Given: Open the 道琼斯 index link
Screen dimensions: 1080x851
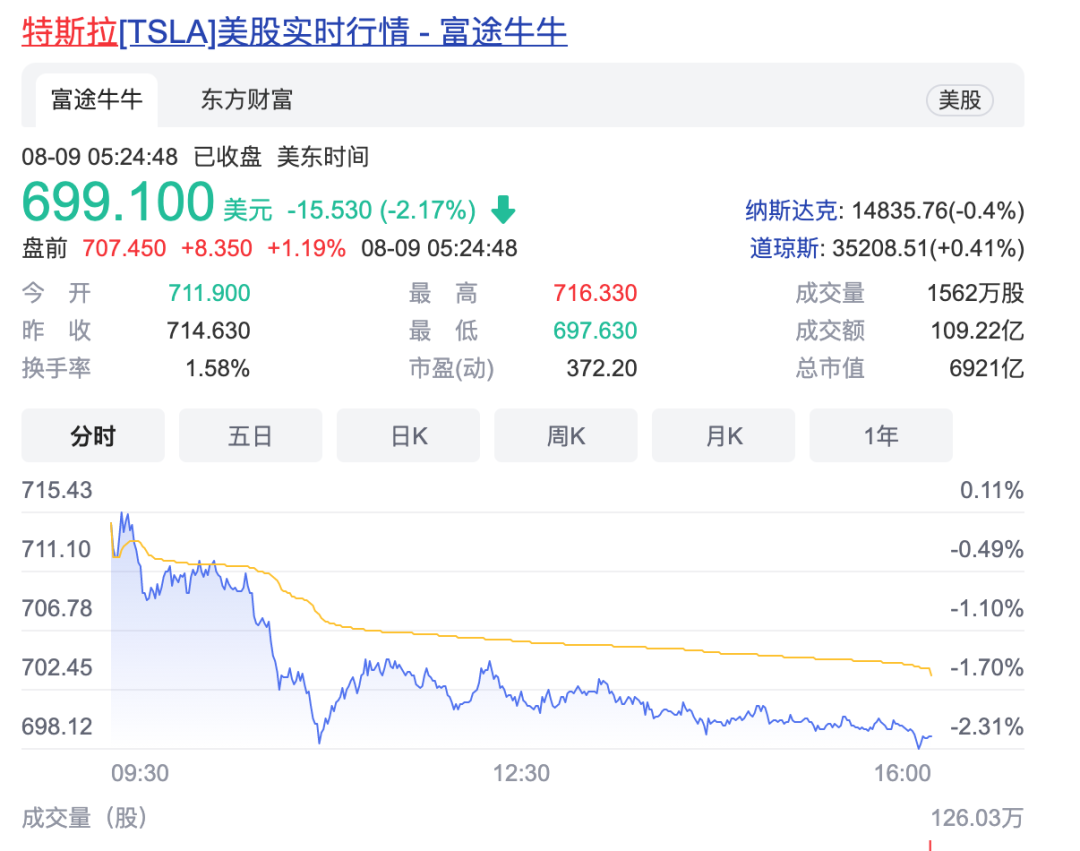Looking at the screenshot, I should pyautogui.click(x=785, y=249).
